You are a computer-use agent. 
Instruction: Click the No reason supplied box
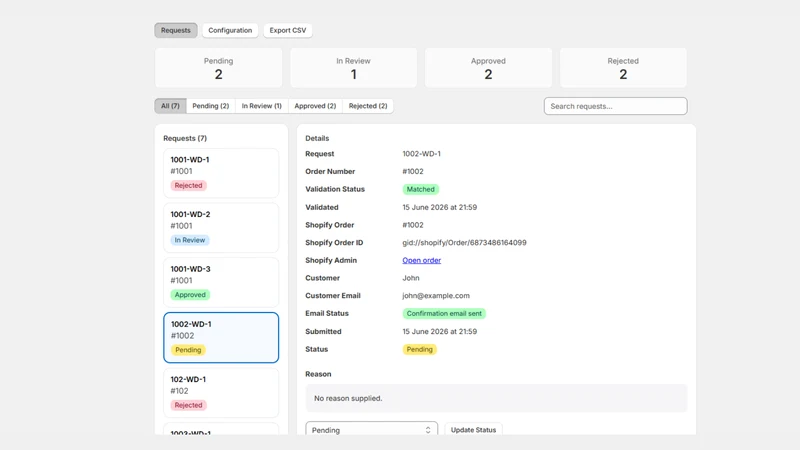[496, 398]
